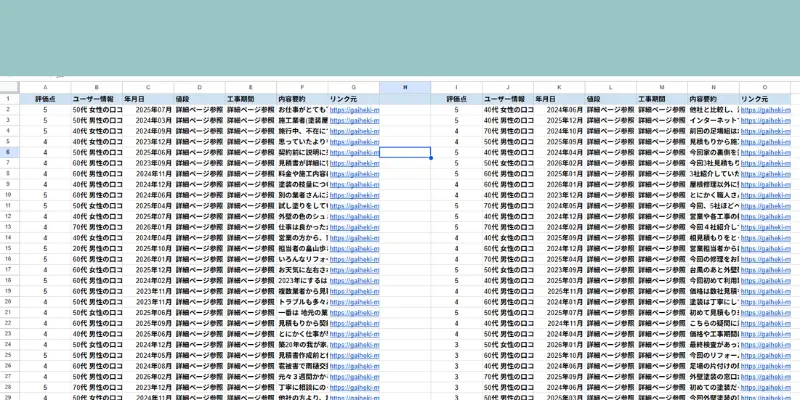Open the gaiheki link in cell G10
This screenshot has width=800, height=400.
pos(354,195)
